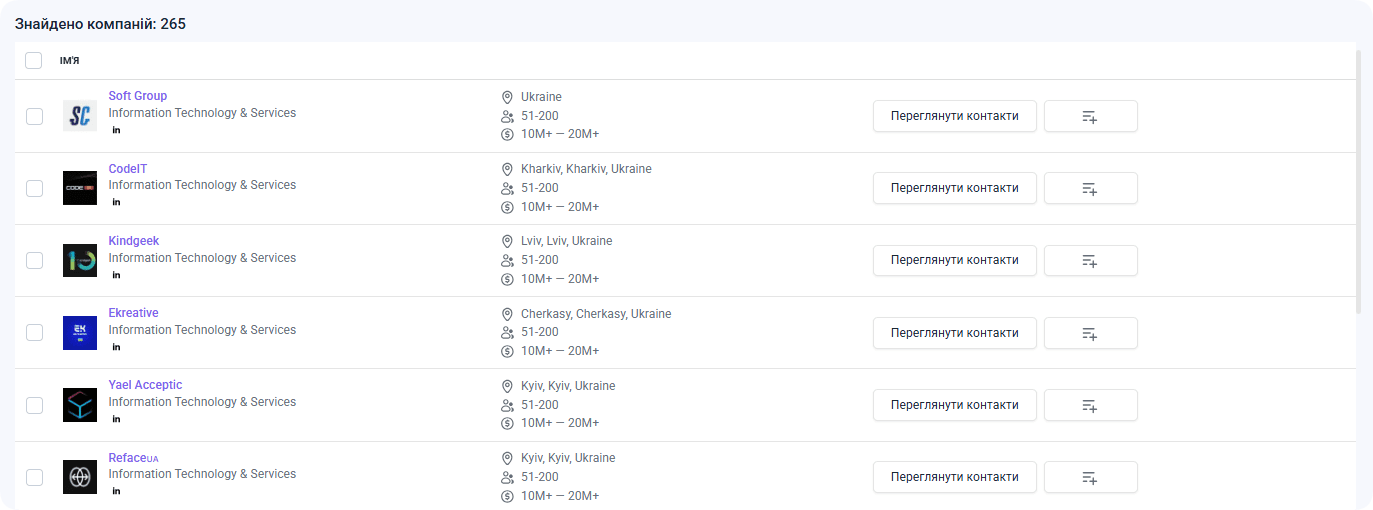Open the LinkedIn icon under Ekreative

click(x=116, y=347)
